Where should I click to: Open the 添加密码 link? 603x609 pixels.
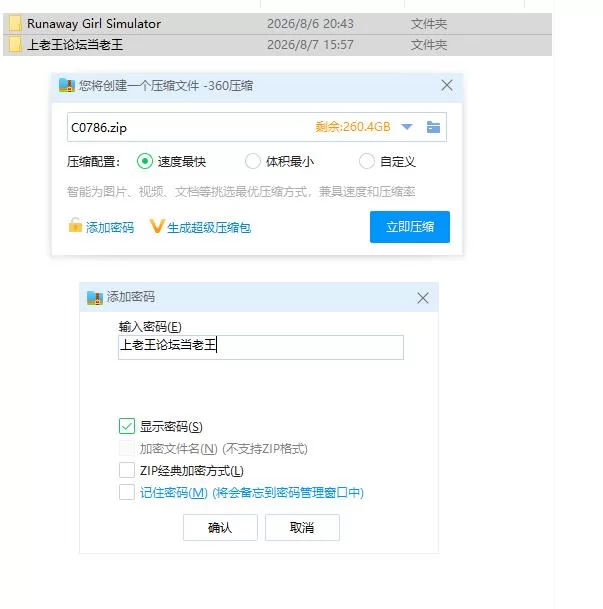110,227
